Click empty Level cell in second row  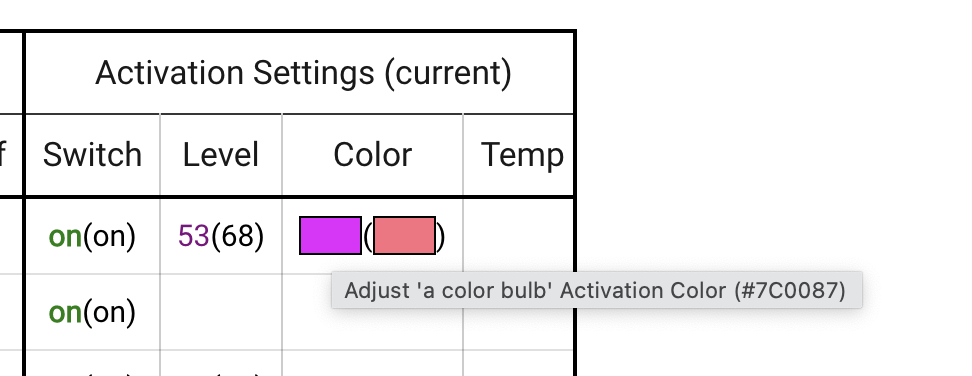click(x=221, y=312)
